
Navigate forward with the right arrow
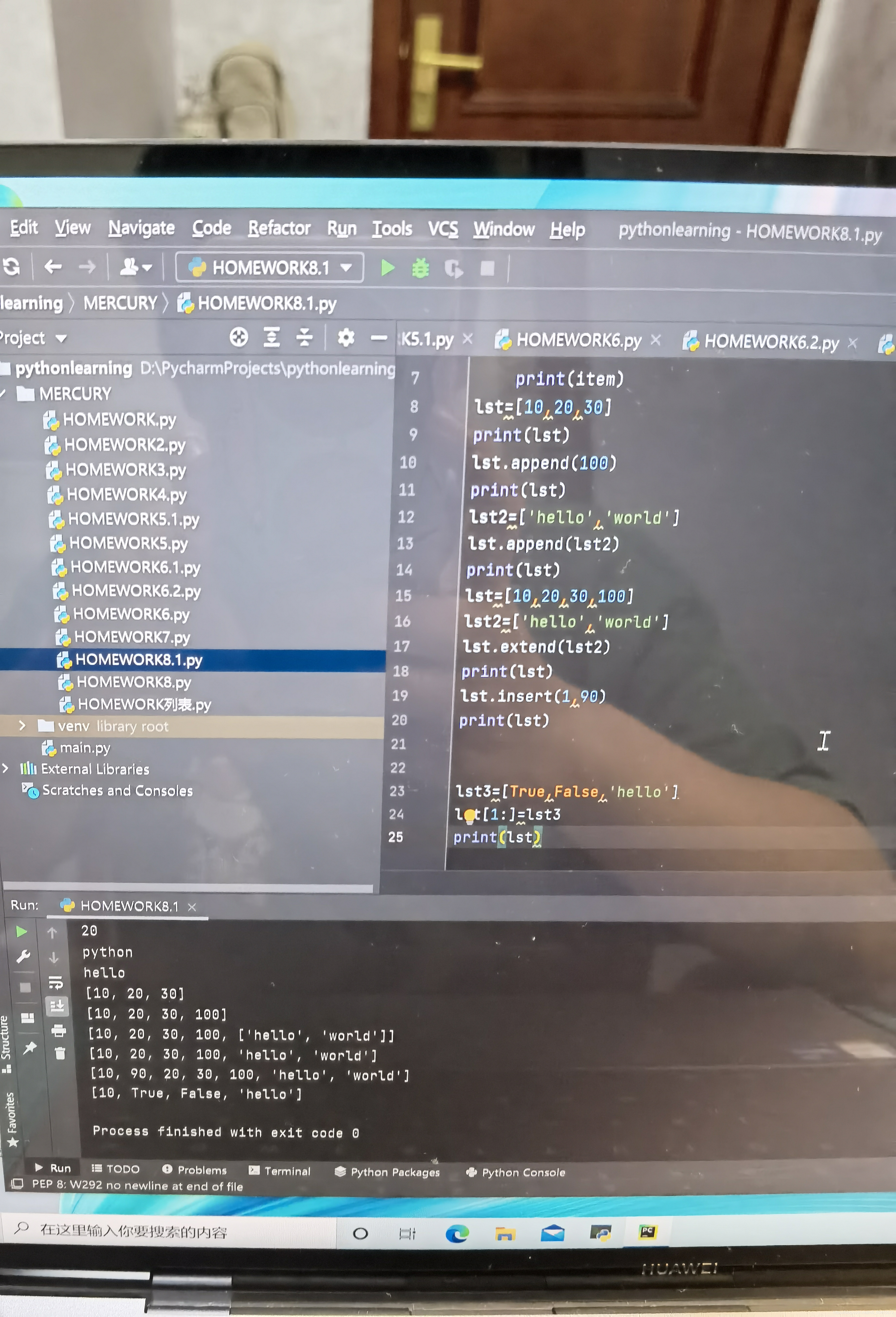87,266
